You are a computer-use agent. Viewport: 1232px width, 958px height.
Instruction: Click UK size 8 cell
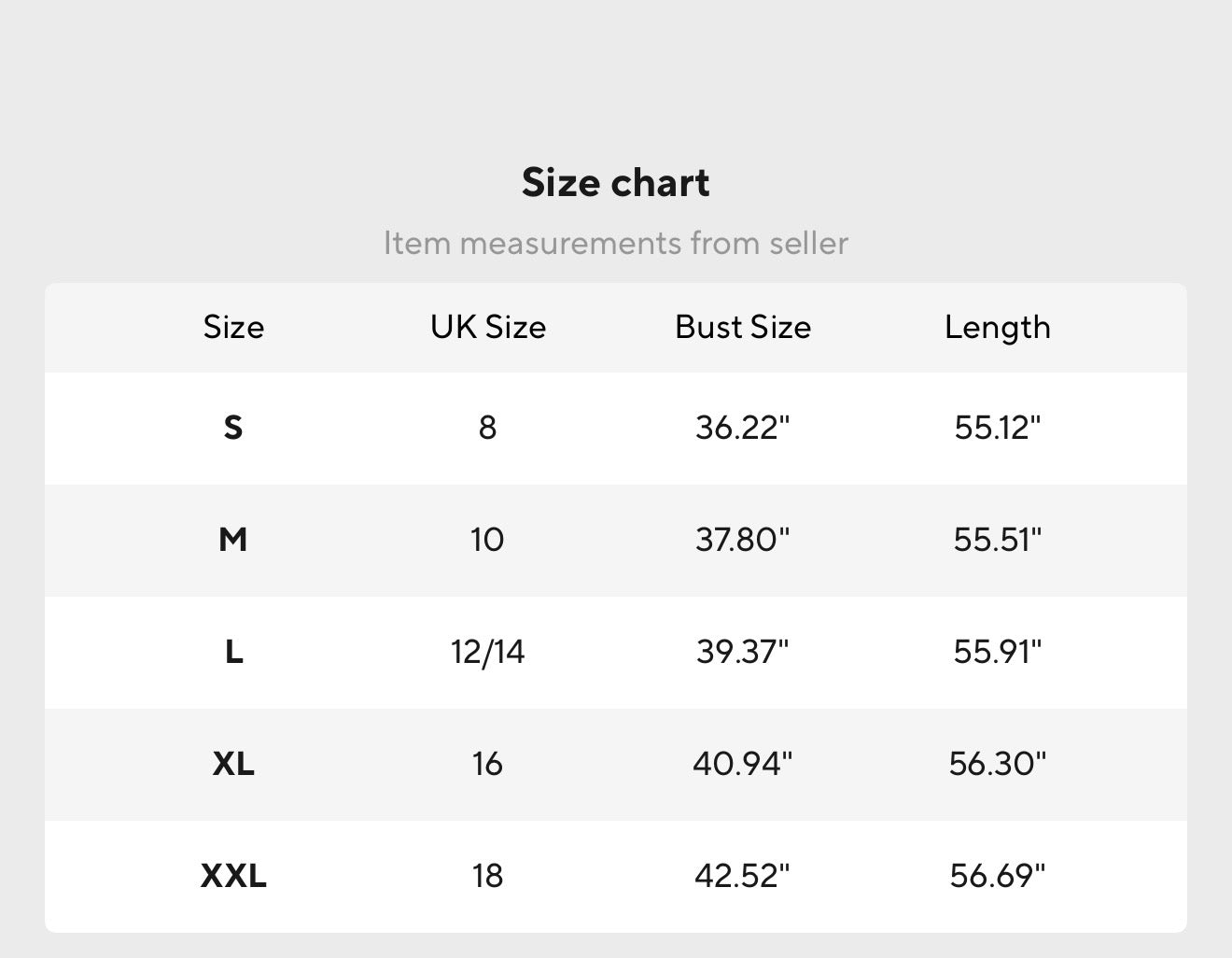pos(487,428)
